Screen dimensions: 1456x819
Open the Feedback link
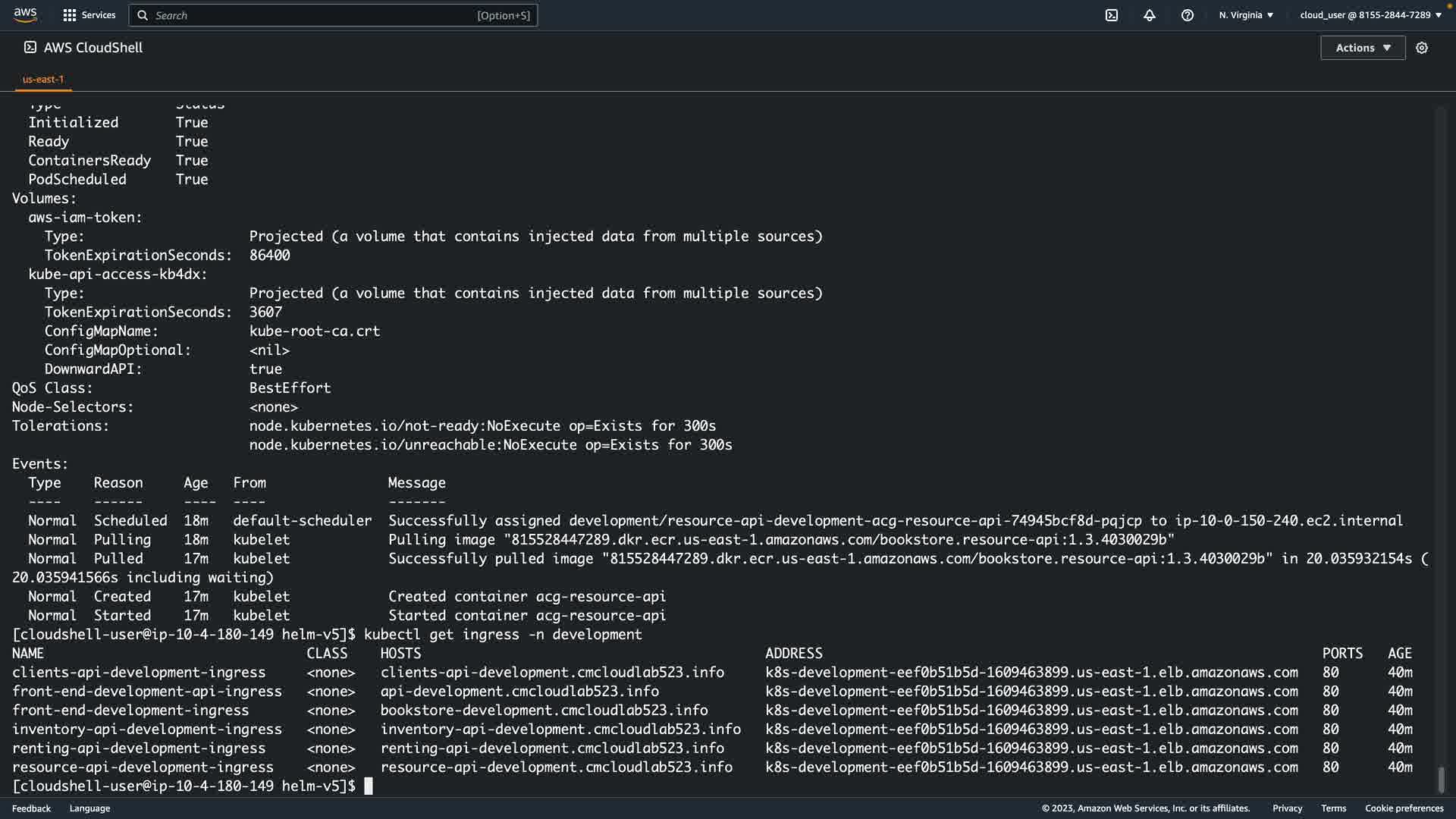[31, 808]
